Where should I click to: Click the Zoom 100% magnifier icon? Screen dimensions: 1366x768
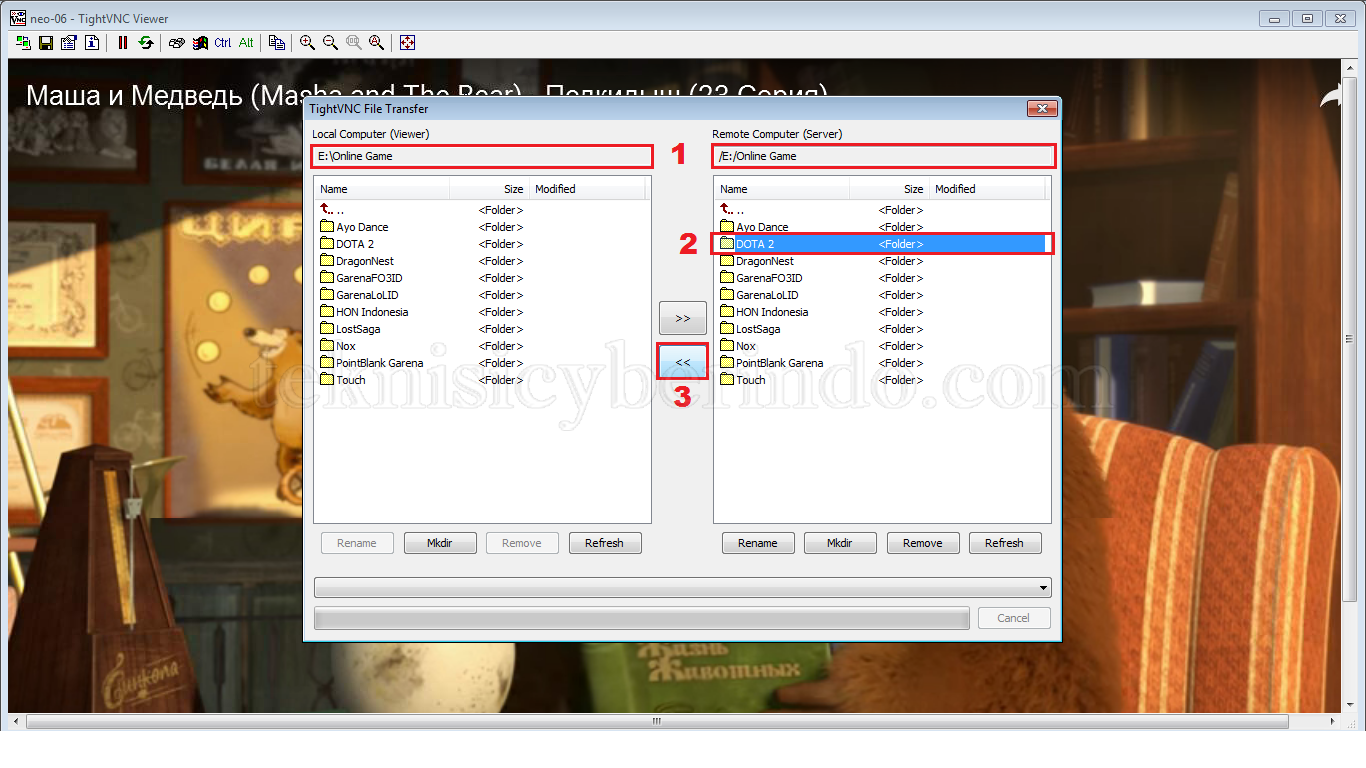tap(354, 43)
